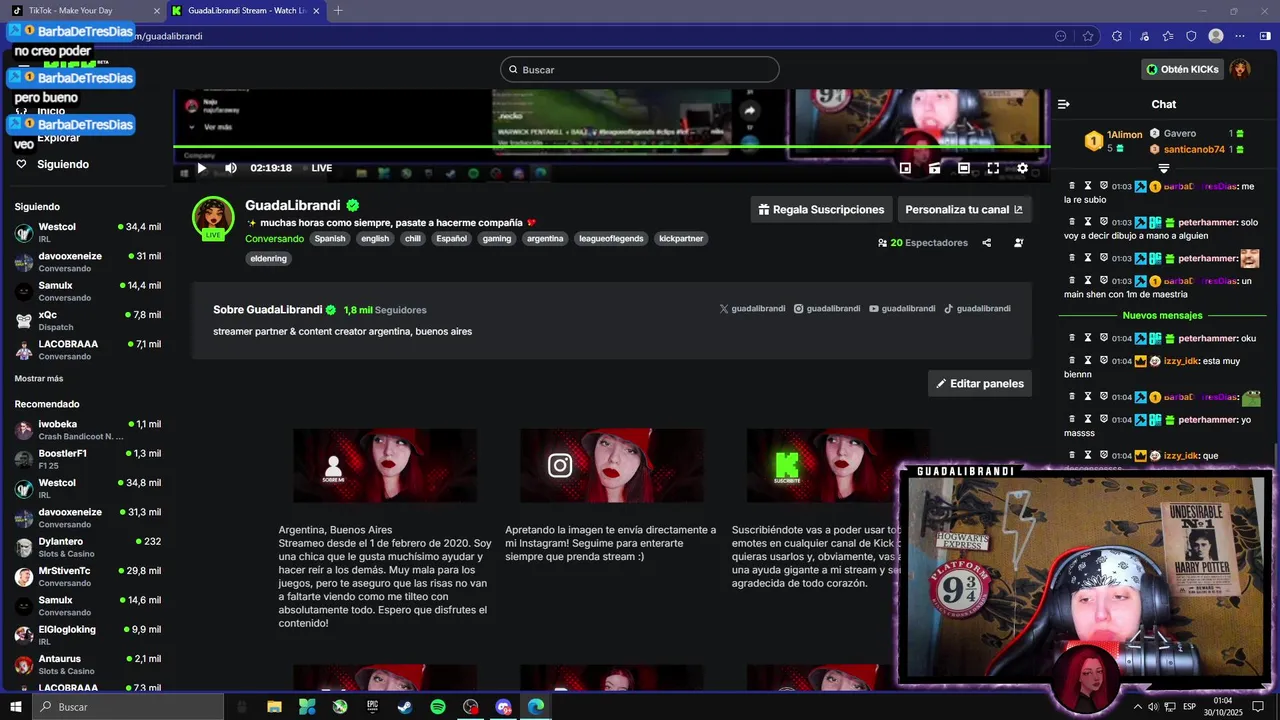Ban user on 'un main shen' message
Viewport: 1280px width, 720px height.
click(x=1104, y=281)
